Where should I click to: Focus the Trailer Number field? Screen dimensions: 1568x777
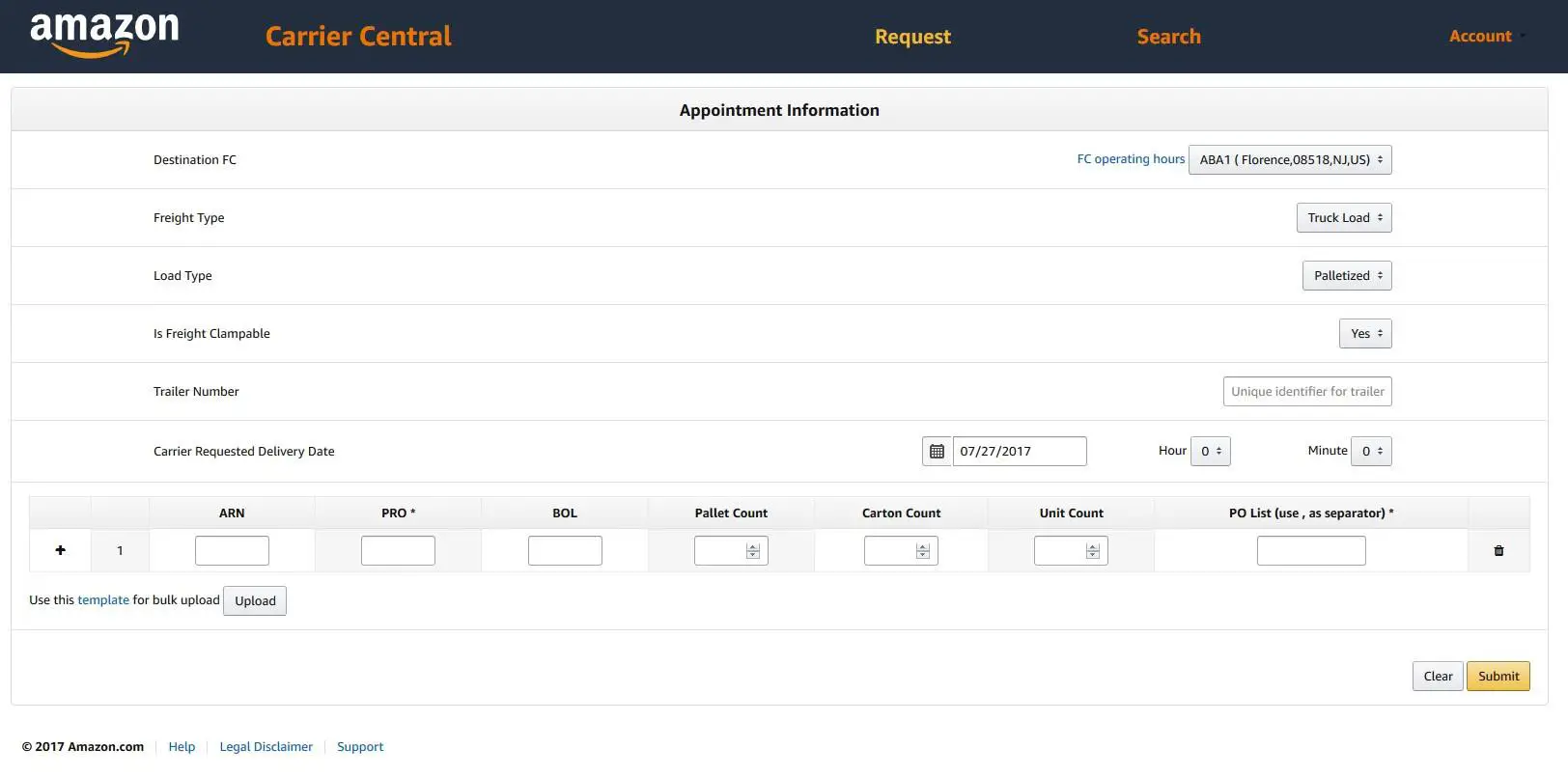[x=1307, y=391]
